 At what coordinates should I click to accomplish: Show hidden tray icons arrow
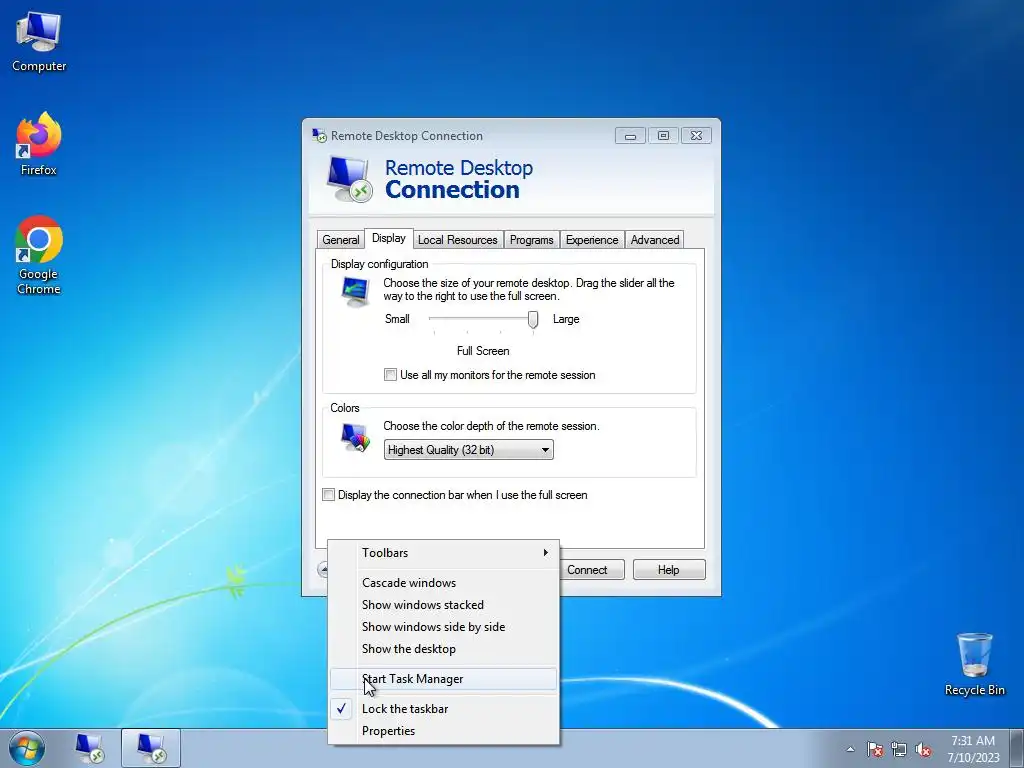coord(850,749)
